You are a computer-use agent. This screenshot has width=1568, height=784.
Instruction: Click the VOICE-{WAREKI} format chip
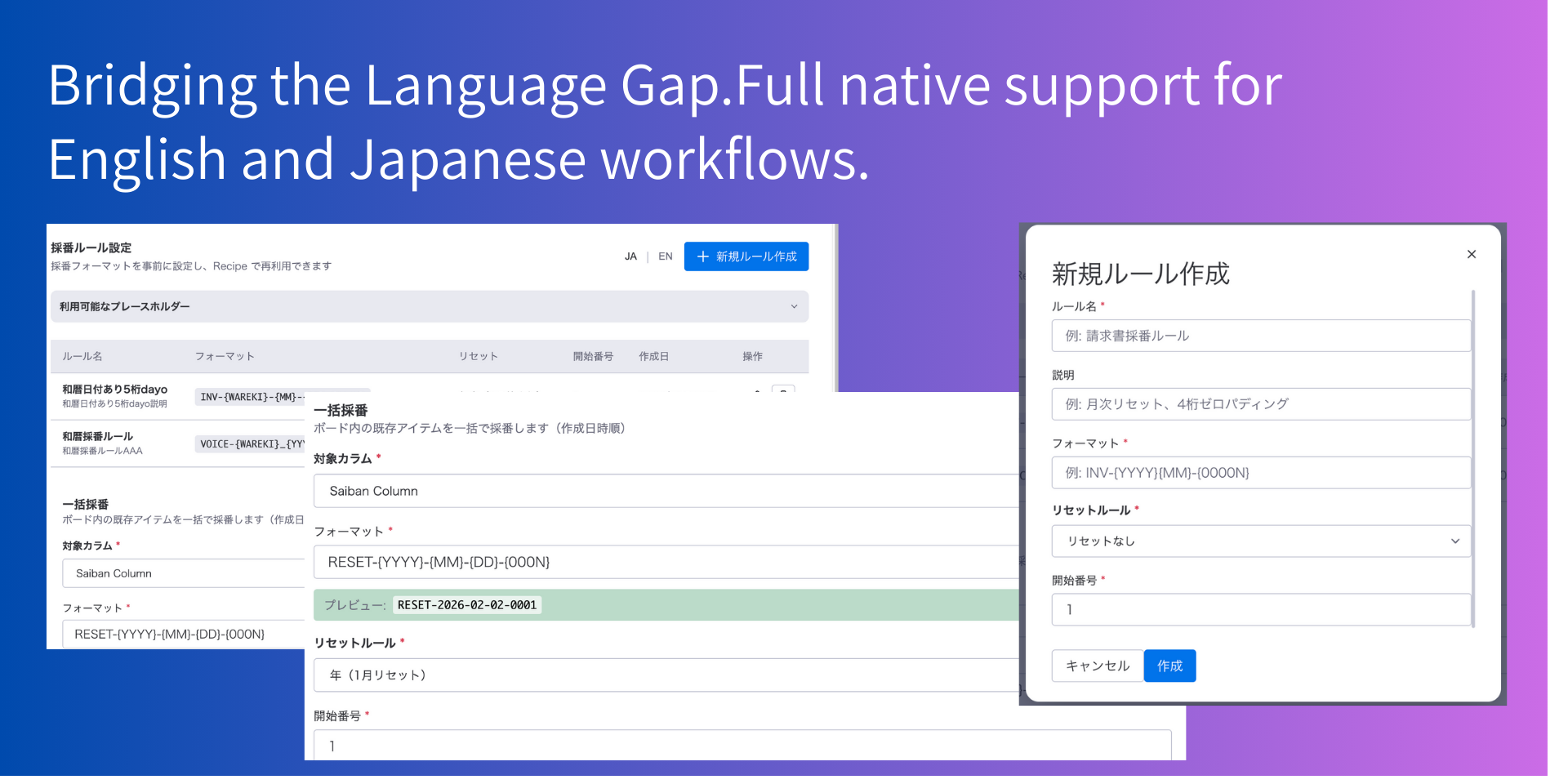tap(250, 444)
